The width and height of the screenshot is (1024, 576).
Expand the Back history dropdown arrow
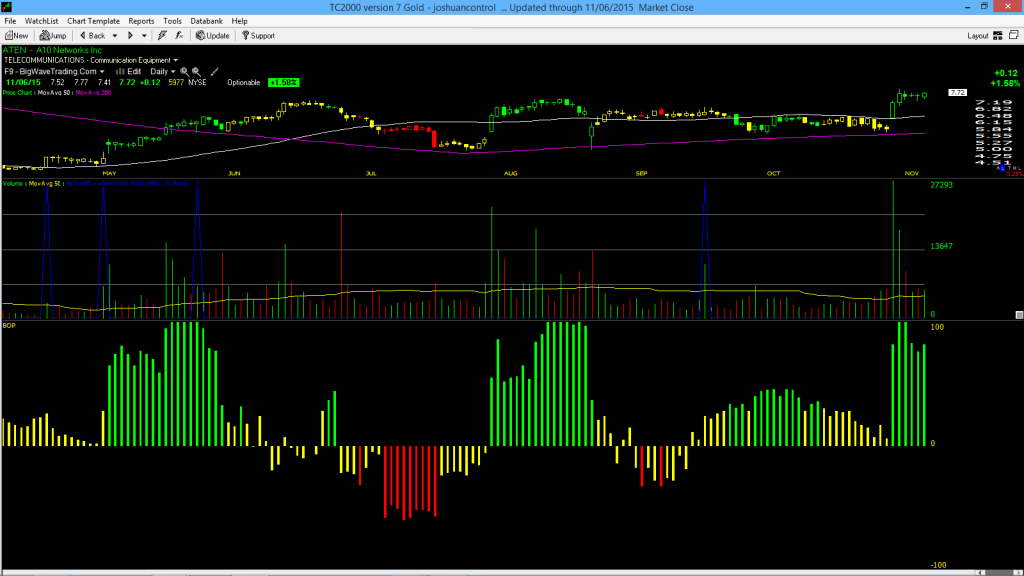pos(115,36)
